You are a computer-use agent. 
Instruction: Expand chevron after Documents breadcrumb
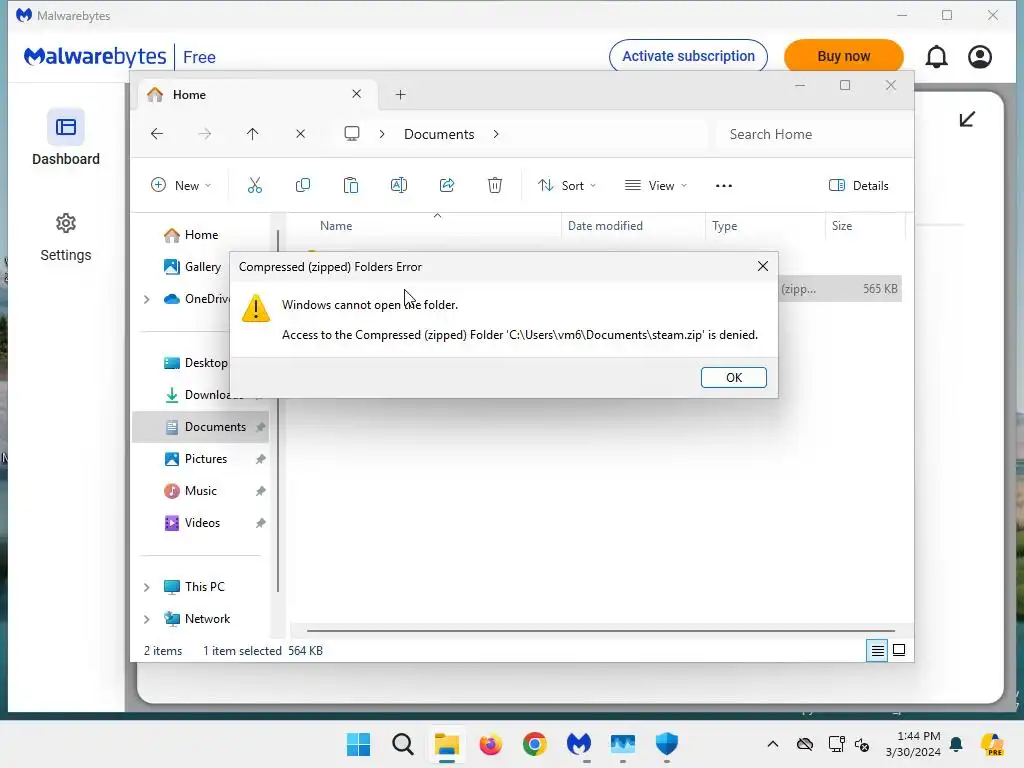(x=496, y=134)
